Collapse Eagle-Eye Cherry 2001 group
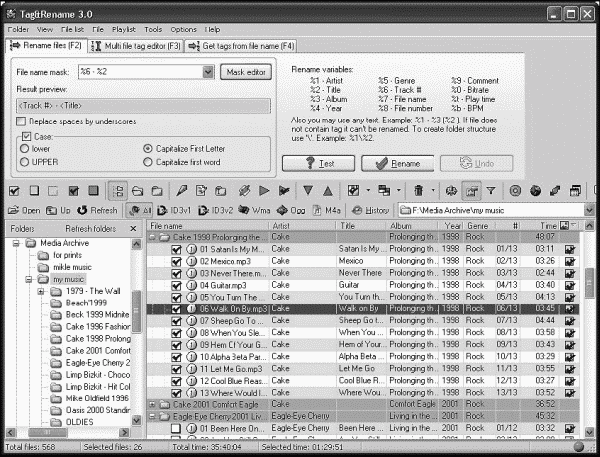 (x=152, y=416)
